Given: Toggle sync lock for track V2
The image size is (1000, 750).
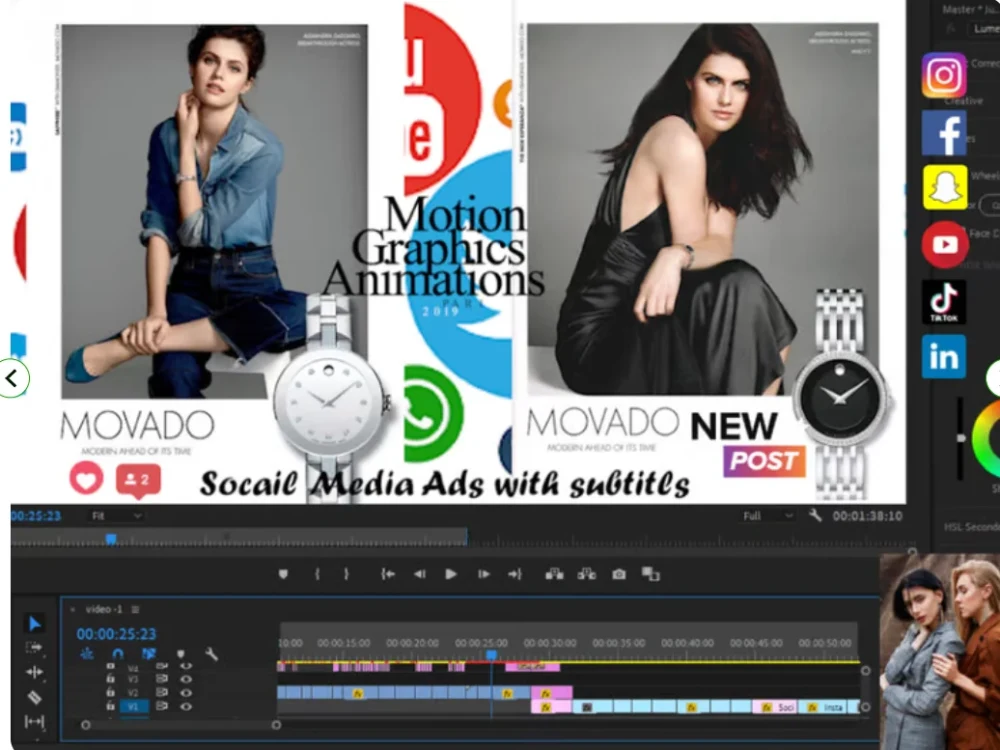Looking at the screenshot, I should tap(162, 693).
